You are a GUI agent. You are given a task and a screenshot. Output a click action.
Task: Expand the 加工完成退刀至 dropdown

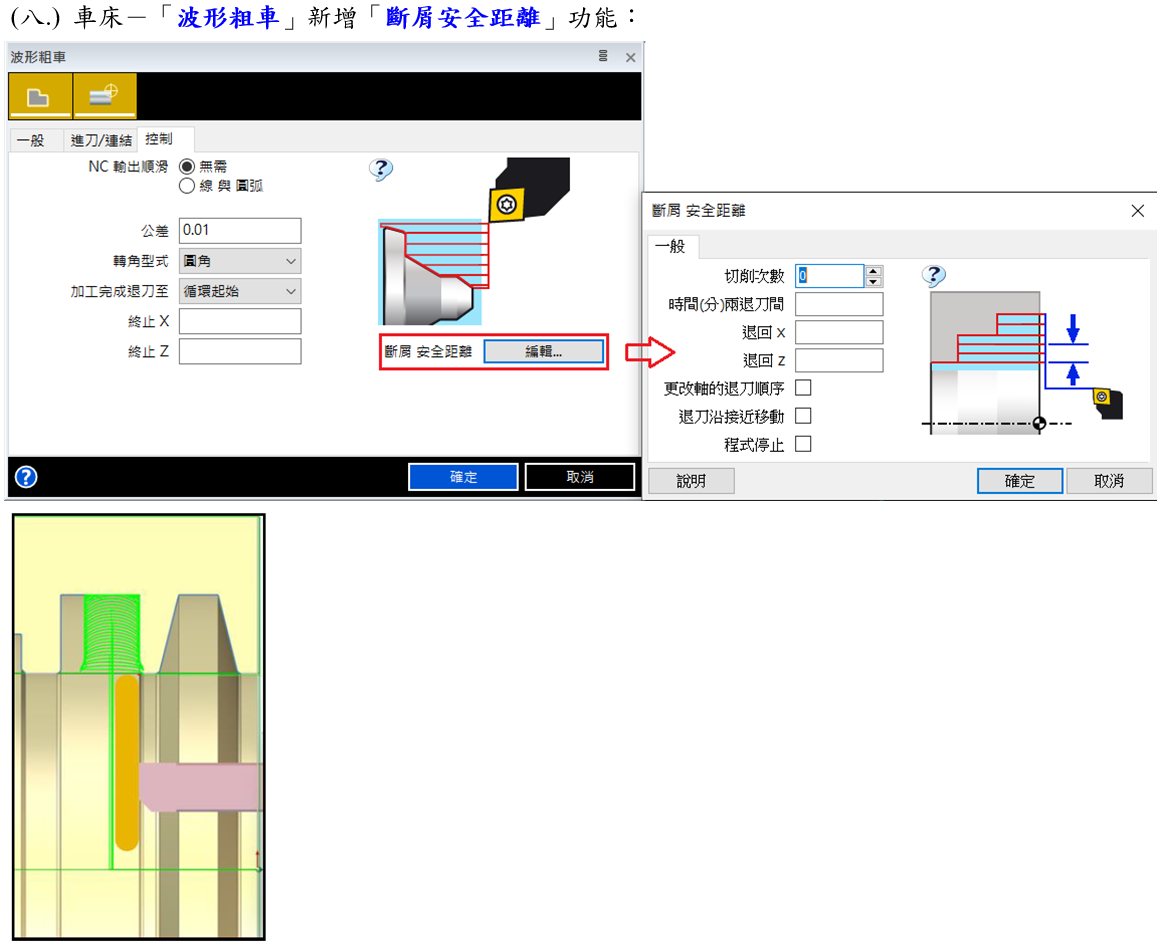point(240,292)
